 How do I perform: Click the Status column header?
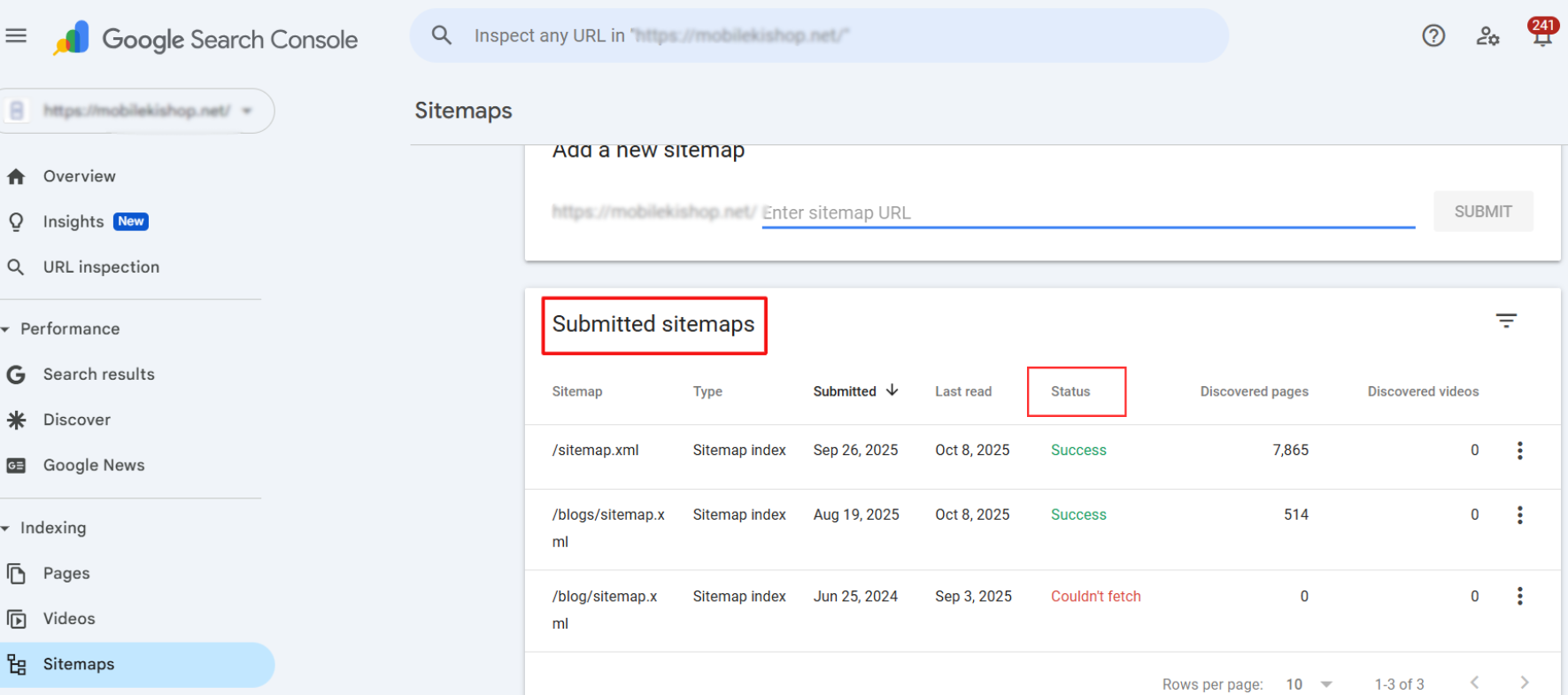(1070, 391)
